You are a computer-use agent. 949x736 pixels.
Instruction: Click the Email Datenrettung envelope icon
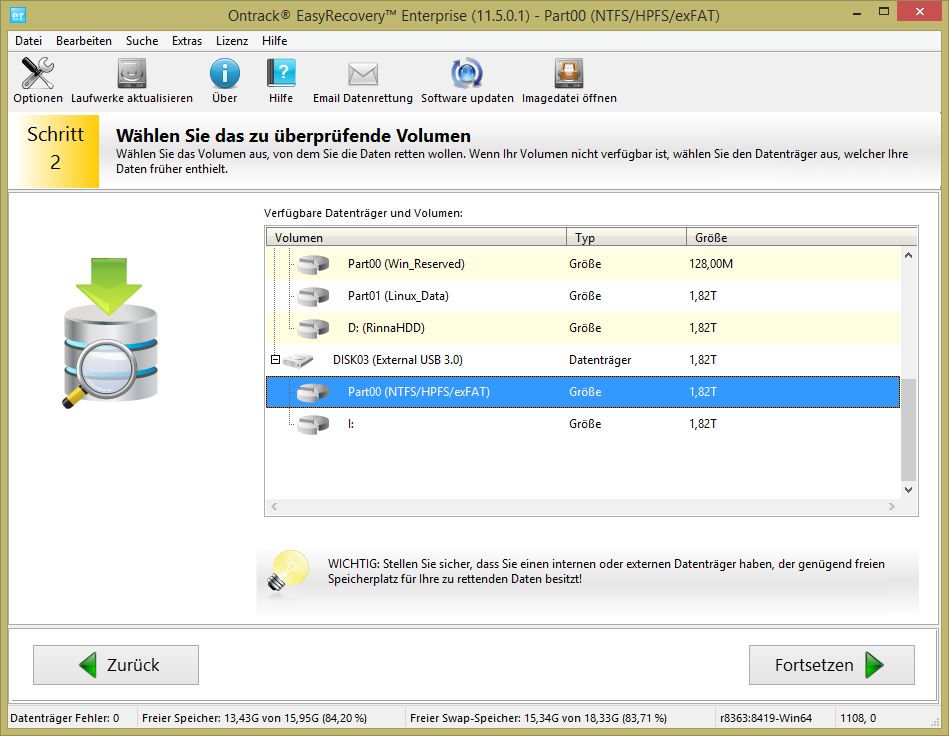click(x=363, y=74)
